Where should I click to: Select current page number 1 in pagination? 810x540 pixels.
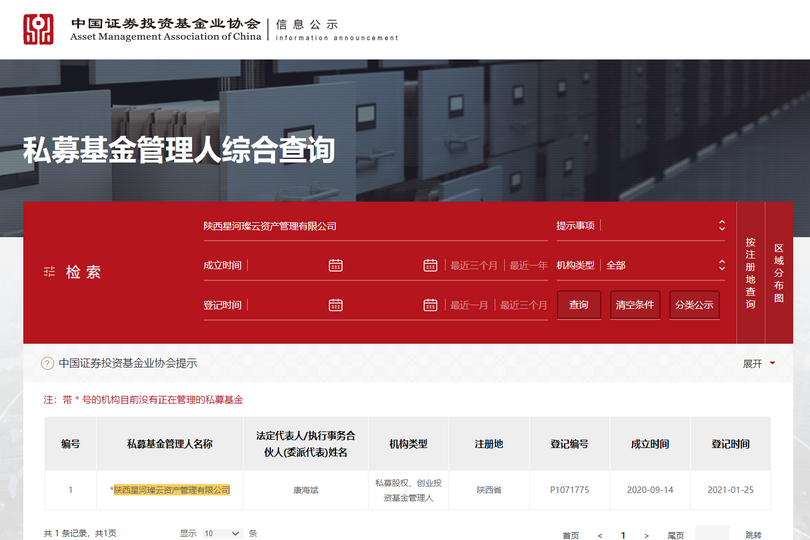pyautogui.click(x=623, y=535)
